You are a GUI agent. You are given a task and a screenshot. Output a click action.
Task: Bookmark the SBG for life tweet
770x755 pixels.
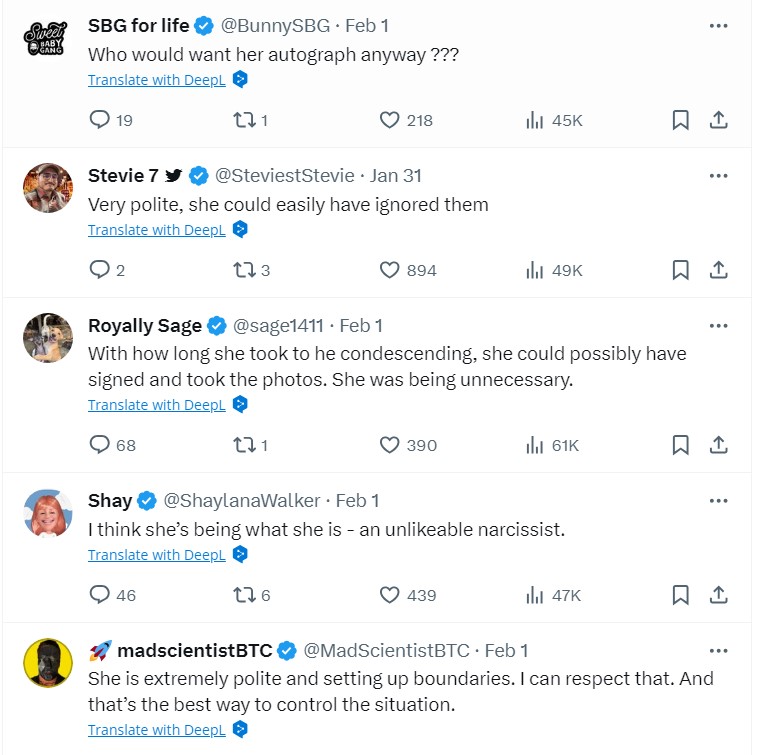click(680, 120)
